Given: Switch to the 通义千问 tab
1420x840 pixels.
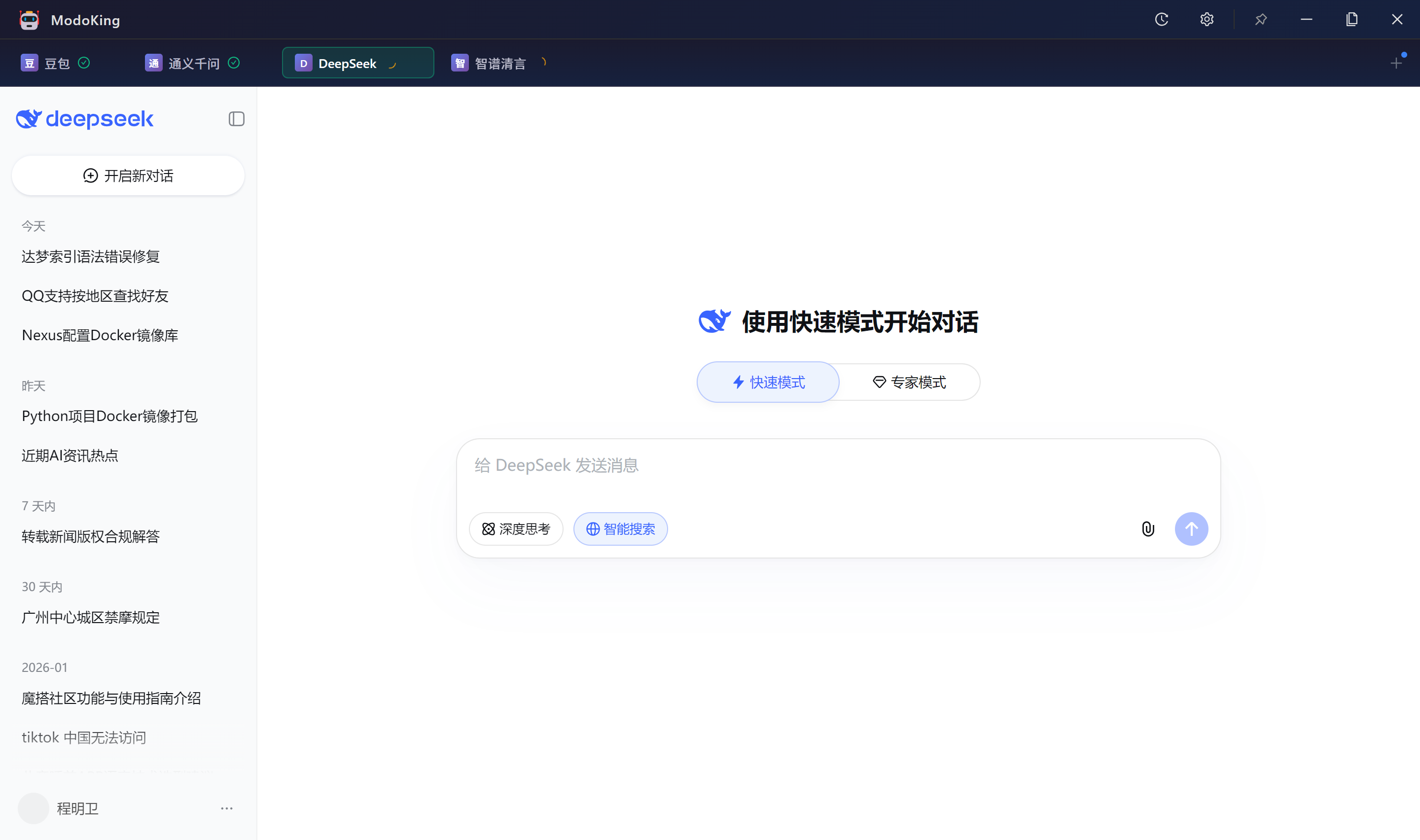Looking at the screenshot, I should click(194, 63).
